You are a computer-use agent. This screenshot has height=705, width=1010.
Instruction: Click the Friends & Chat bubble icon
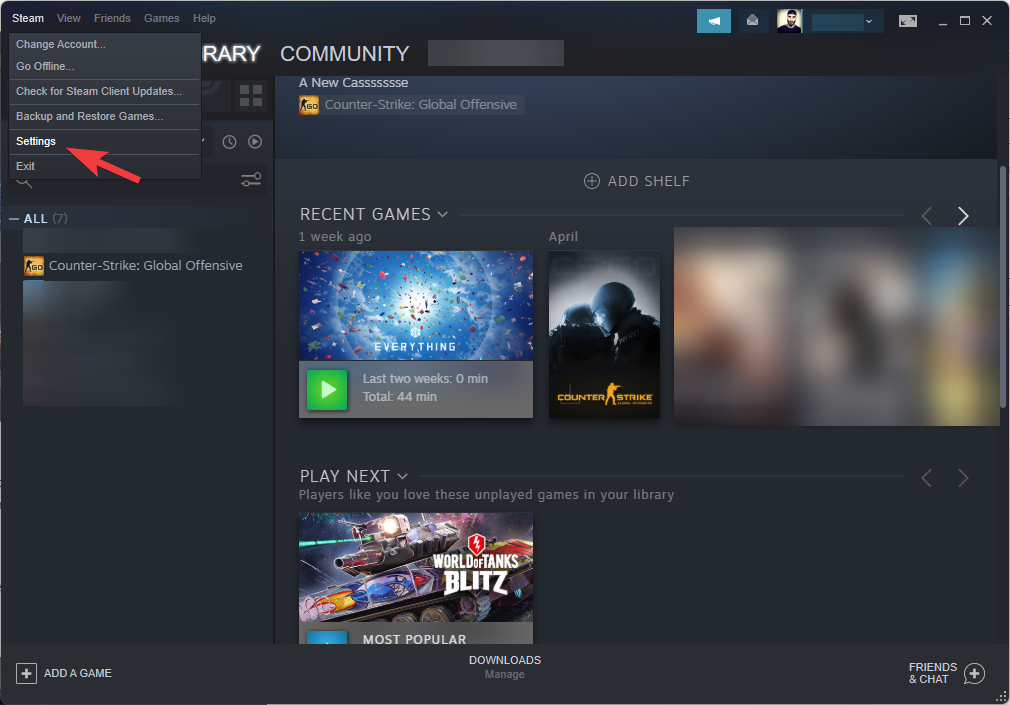pos(974,674)
